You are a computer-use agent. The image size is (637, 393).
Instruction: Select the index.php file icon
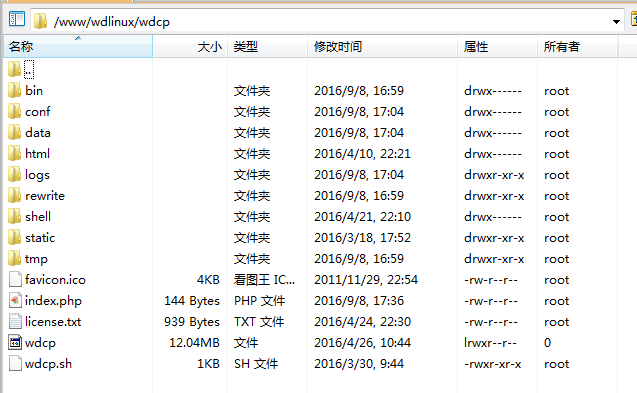tap(15, 300)
